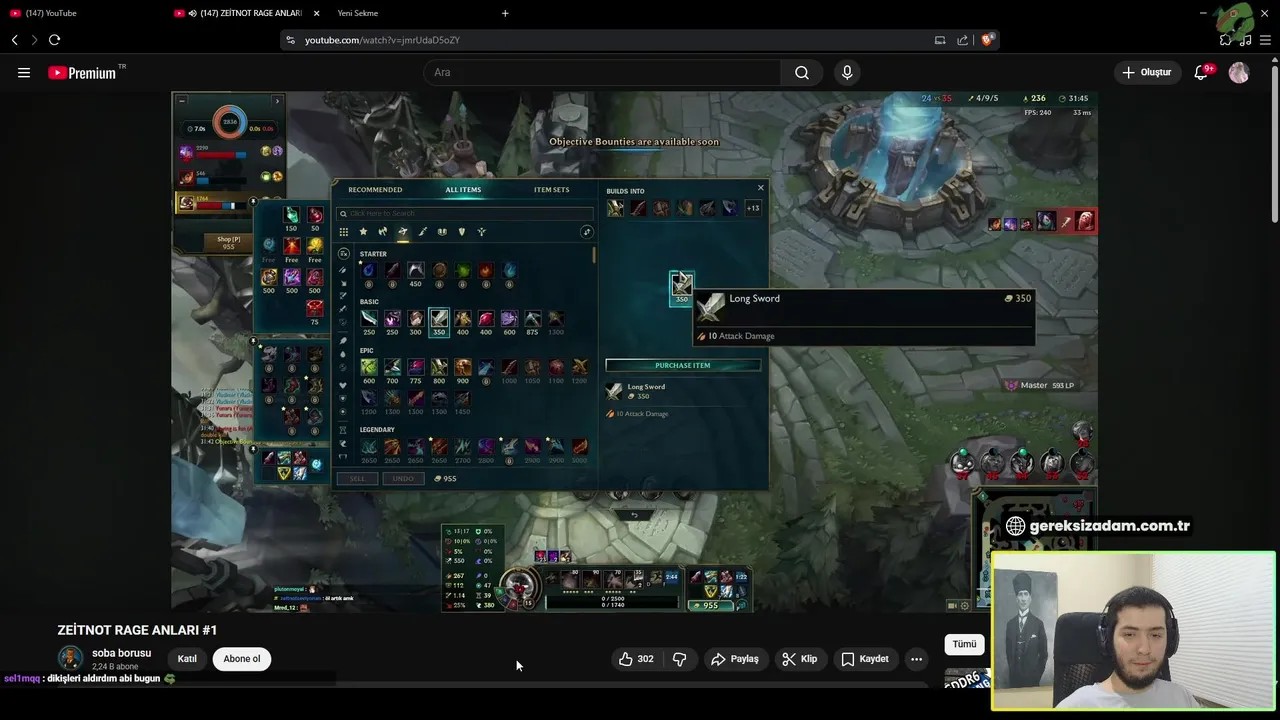Subscribe with the 'Abone ol' button

pyautogui.click(x=241, y=659)
